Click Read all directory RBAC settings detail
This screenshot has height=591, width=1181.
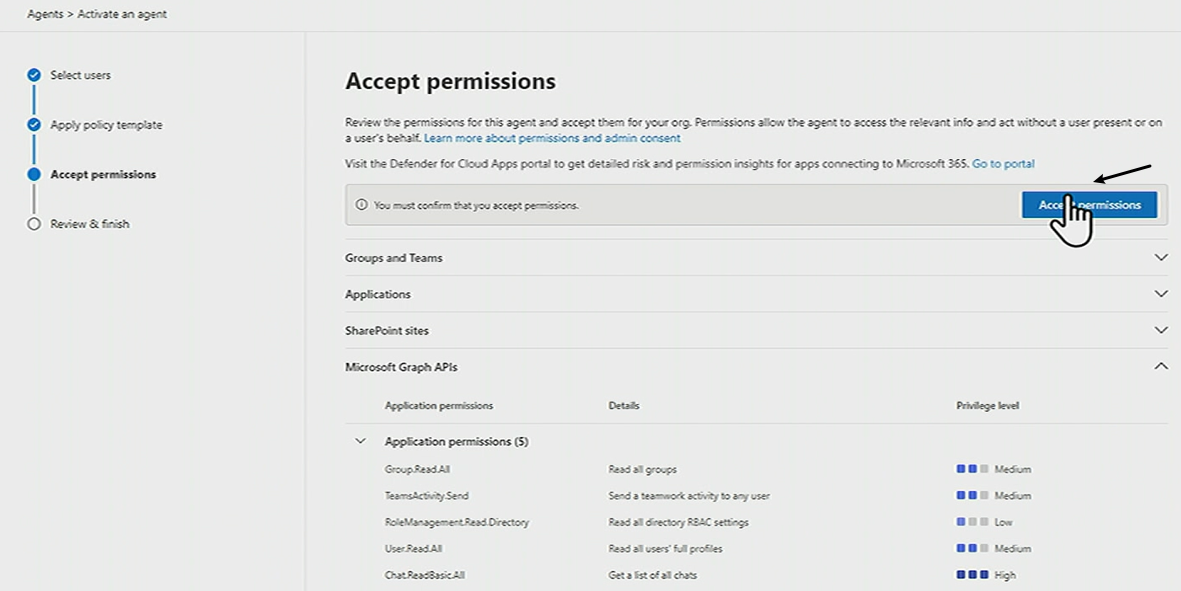click(x=679, y=522)
